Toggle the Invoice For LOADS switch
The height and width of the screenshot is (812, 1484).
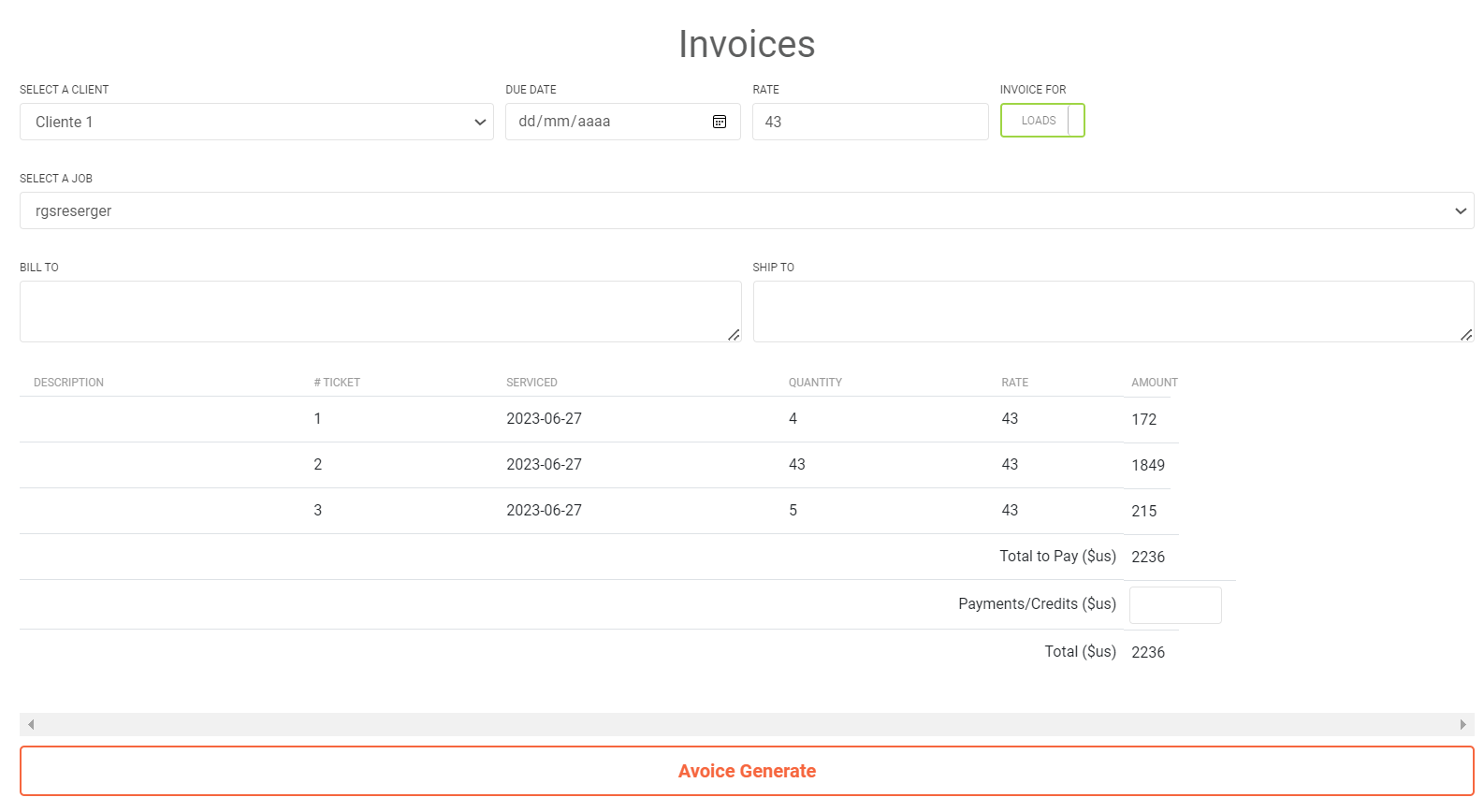(1042, 121)
